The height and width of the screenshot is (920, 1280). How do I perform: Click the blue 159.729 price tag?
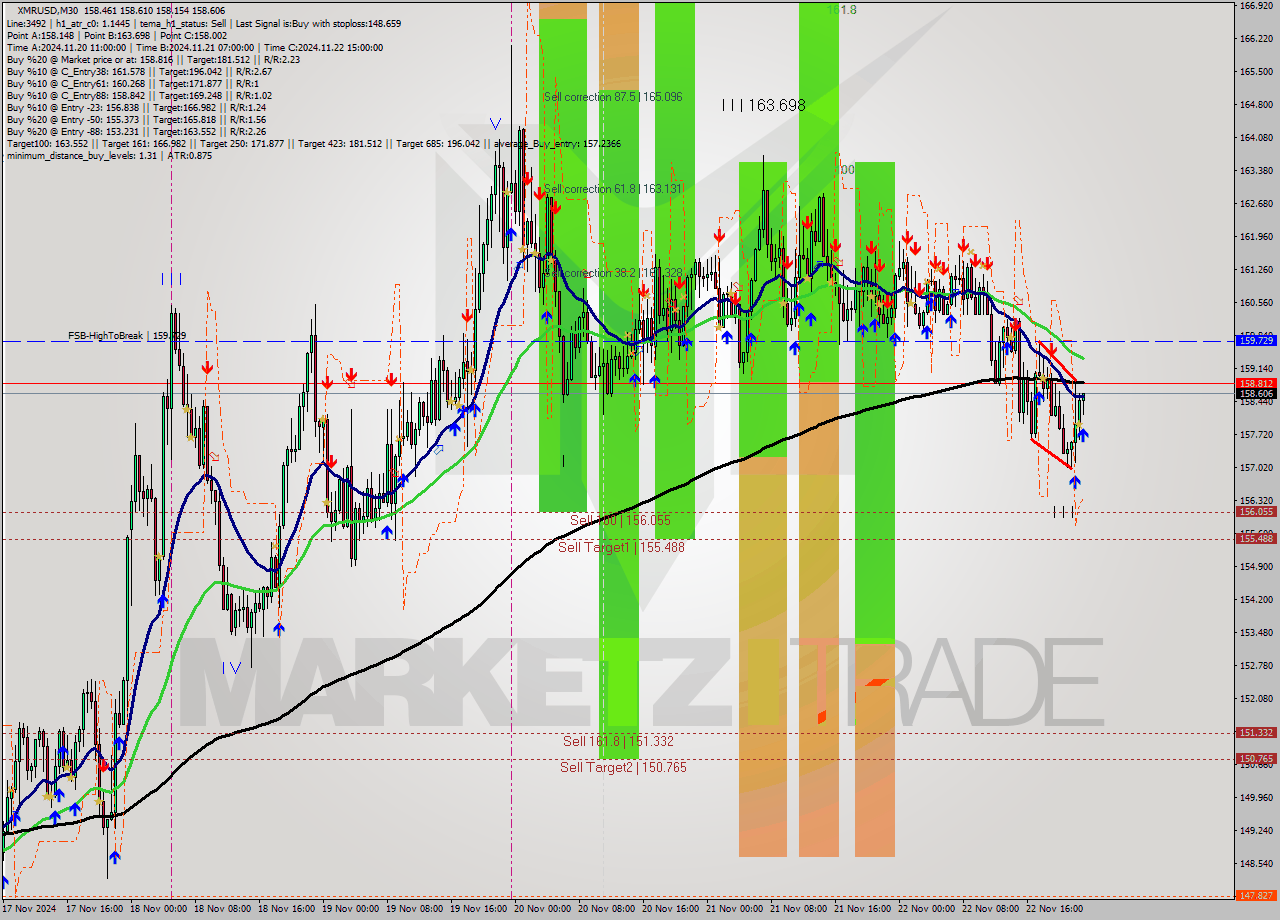click(x=1257, y=341)
